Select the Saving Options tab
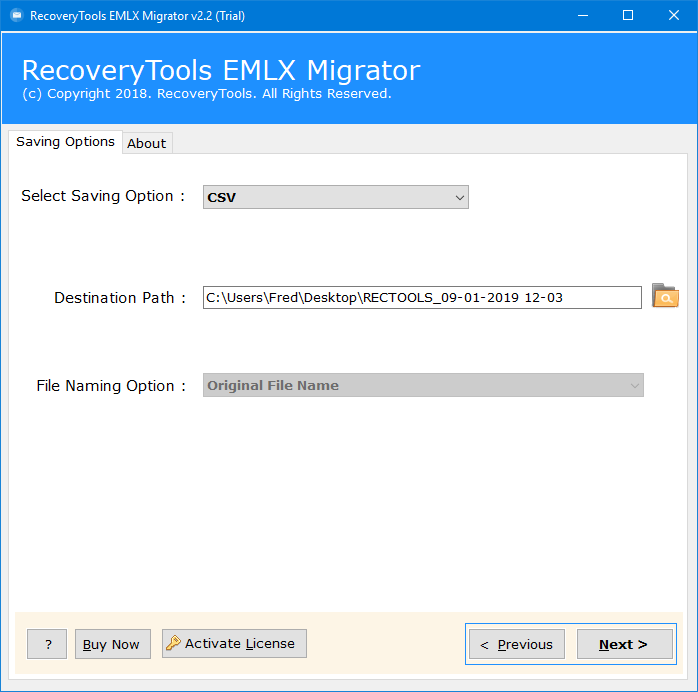Screen dimensions: 698x692 coord(65,142)
